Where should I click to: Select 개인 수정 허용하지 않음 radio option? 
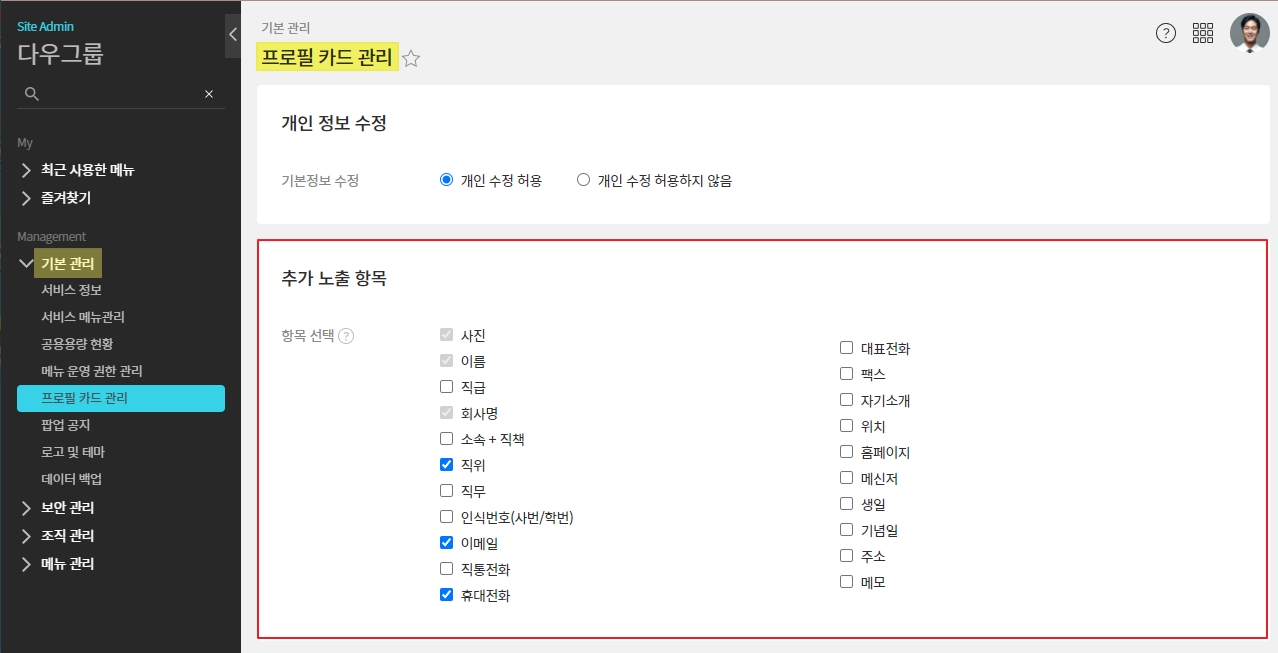click(x=584, y=181)
